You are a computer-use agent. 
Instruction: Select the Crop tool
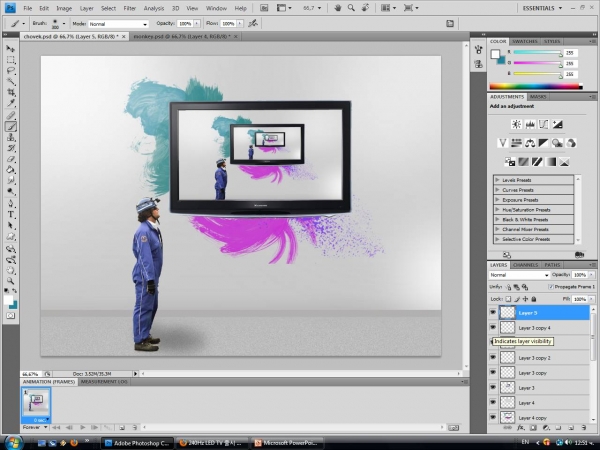11,92
